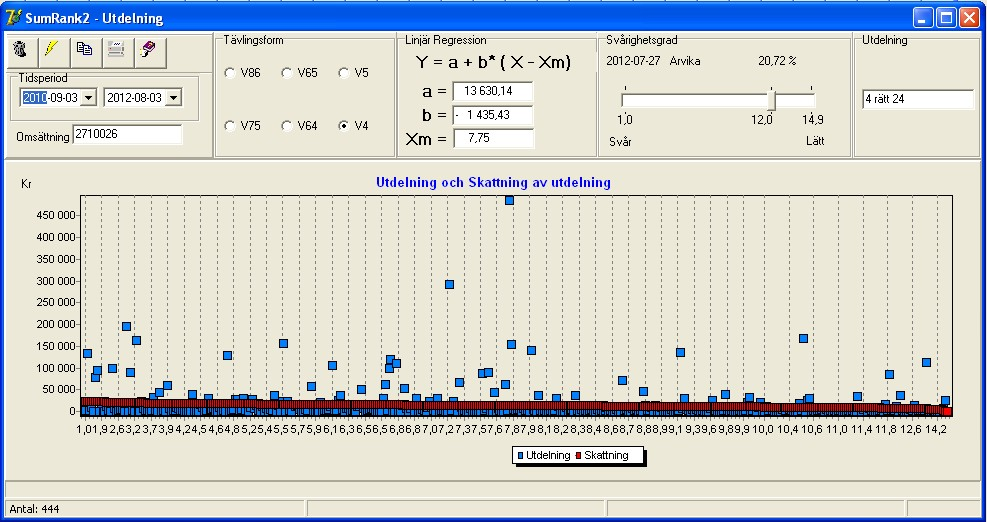The width and height of the screenshot is (987, 522).
Task: Click the '14,2' x-axis label
Action: 935,429
